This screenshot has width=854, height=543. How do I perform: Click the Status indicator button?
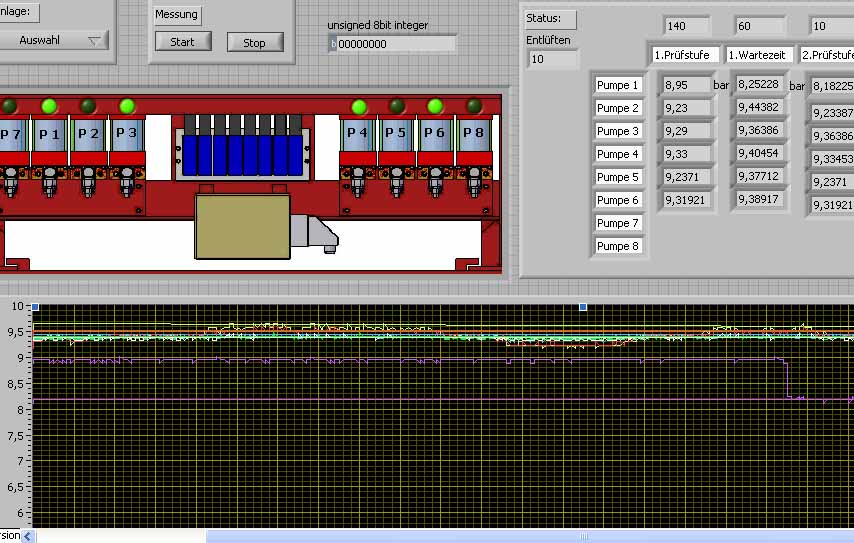click(551, 19)
